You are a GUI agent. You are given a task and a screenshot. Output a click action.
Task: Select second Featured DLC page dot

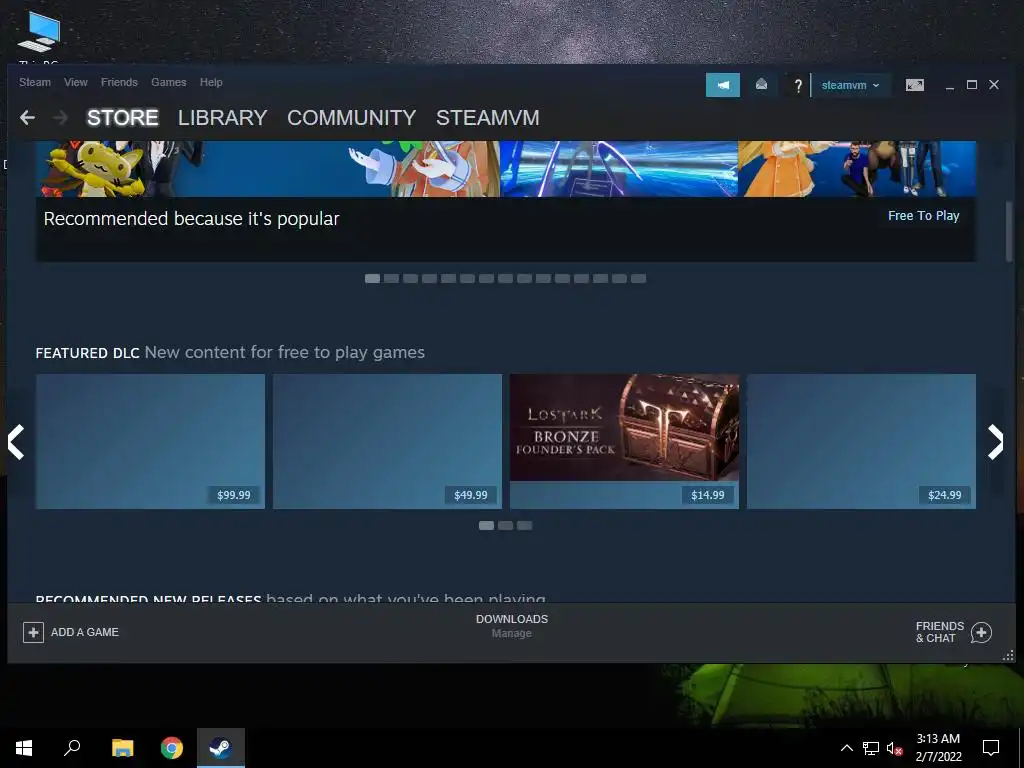(505, 525)
